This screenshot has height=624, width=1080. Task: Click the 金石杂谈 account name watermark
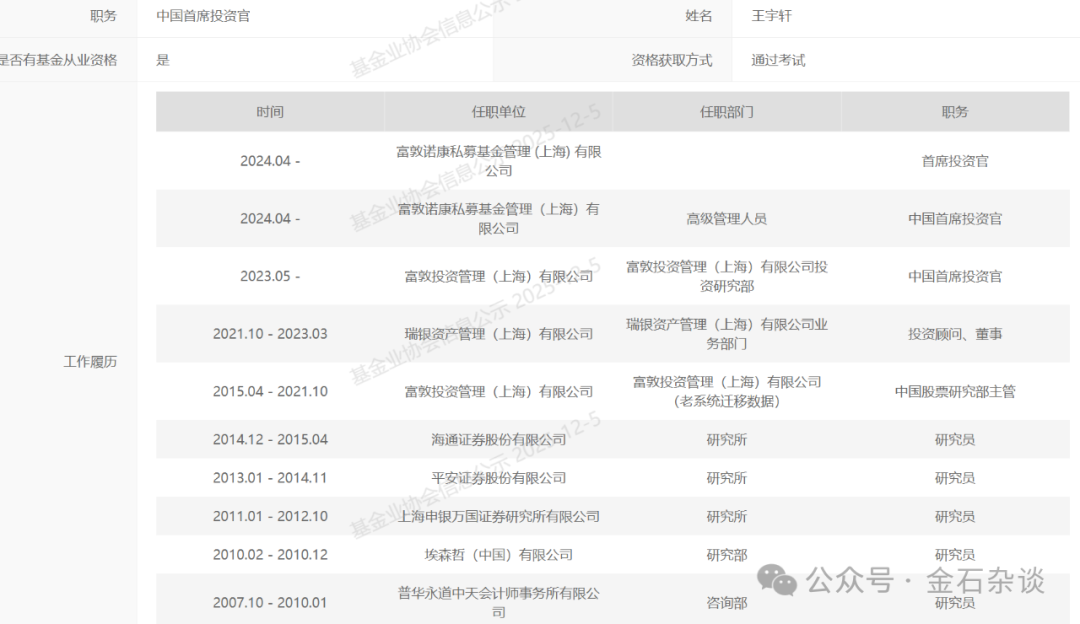tap(985, 579)
